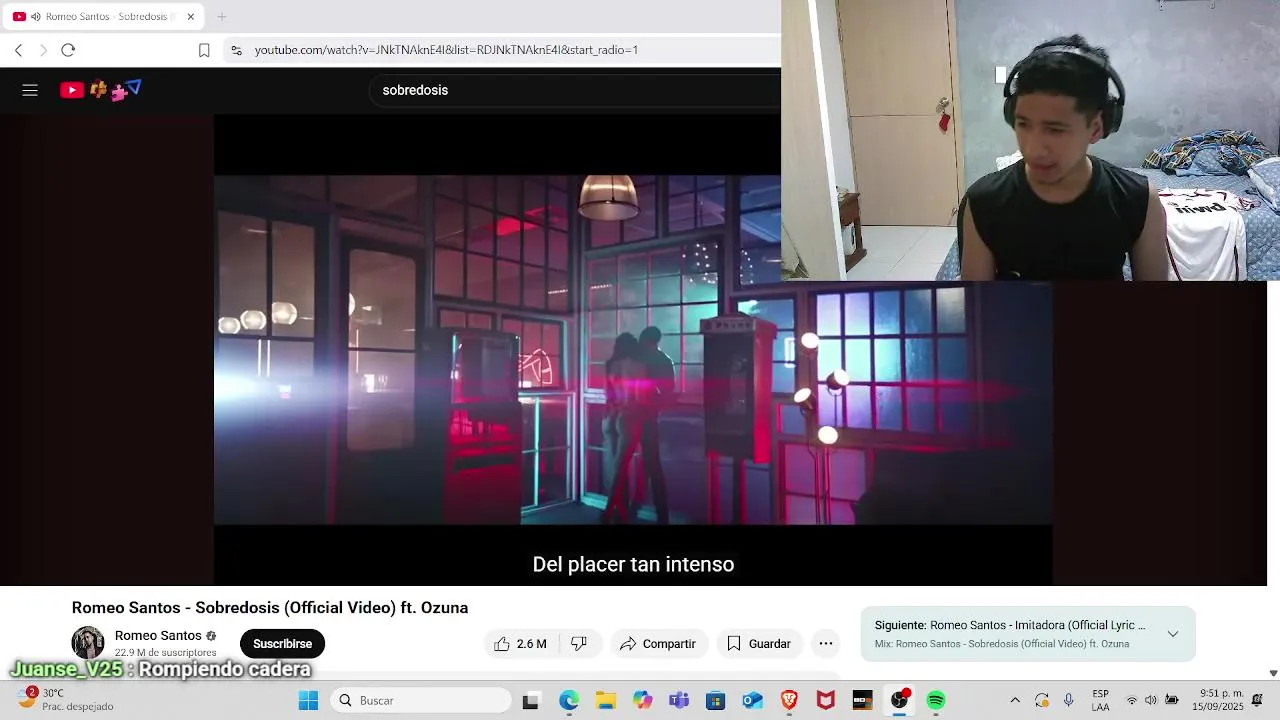Open clock showing 9:51 p. m.

[1217, 701]
